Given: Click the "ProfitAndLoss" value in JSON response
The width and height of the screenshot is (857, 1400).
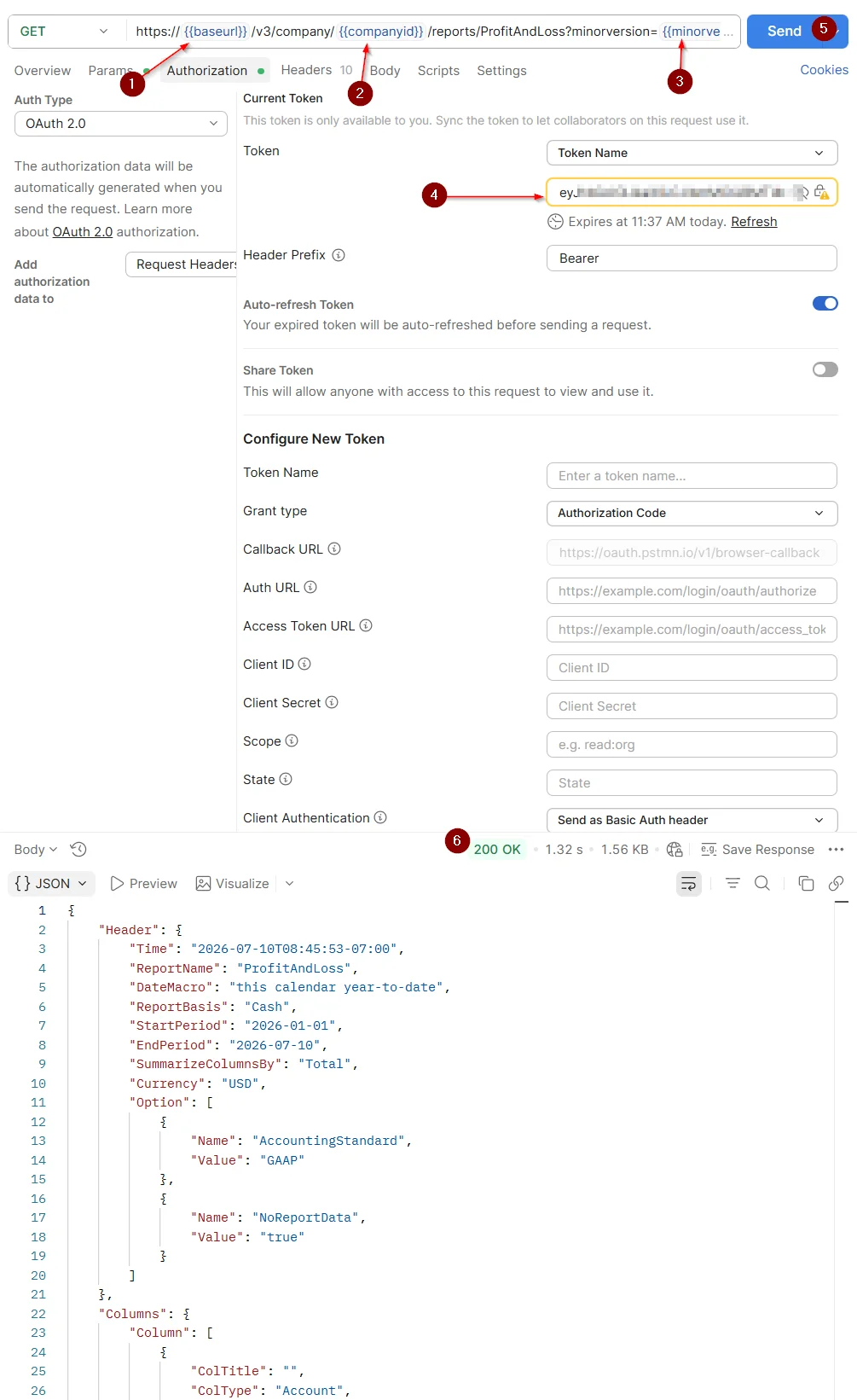Looking at the screenshot, I should (294, 968).
